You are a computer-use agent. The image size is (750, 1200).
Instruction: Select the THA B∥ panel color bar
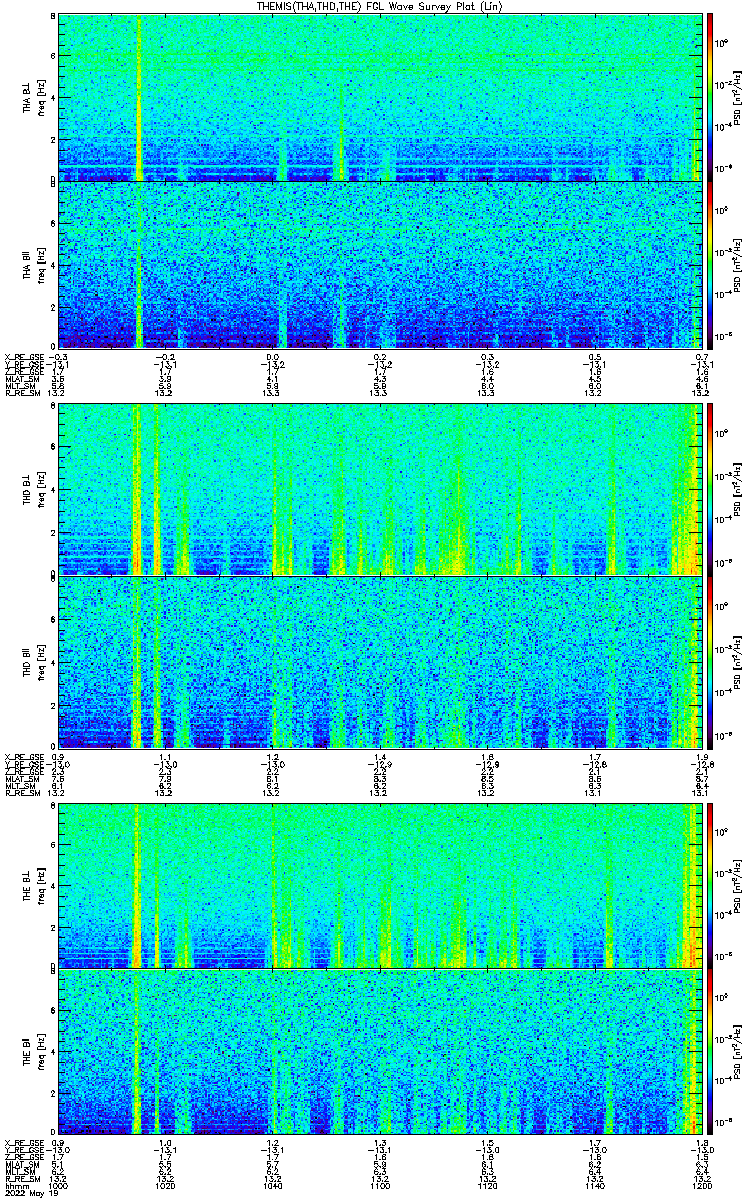pos(710,265)
